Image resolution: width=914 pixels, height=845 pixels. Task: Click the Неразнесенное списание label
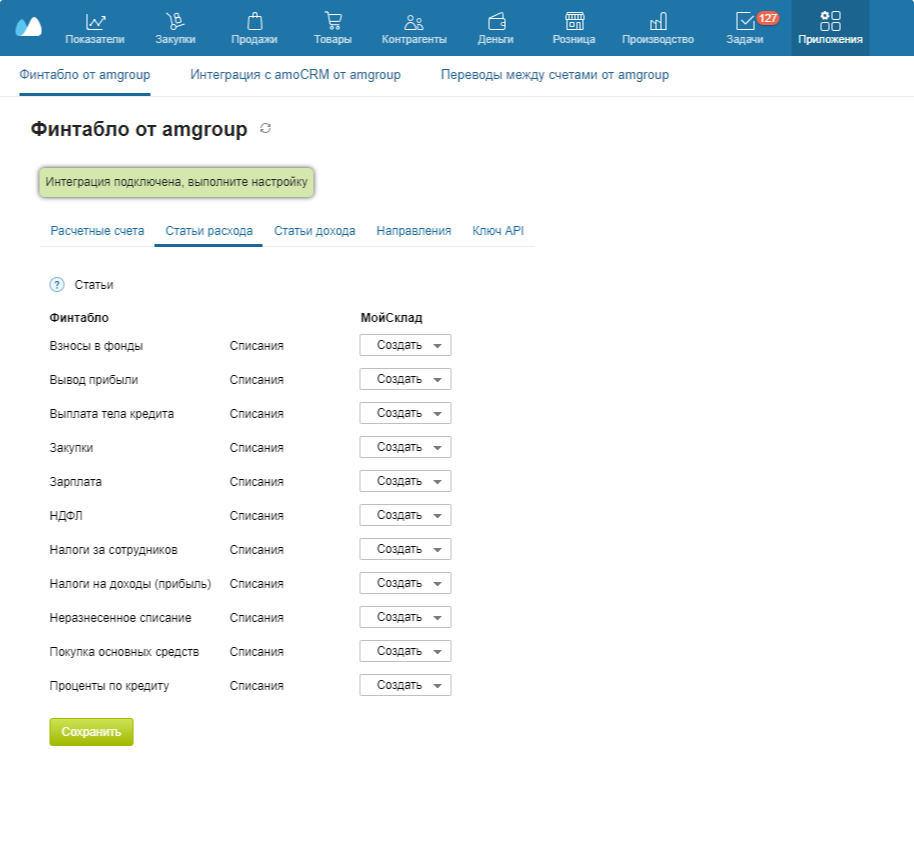(x=120, y=618)
